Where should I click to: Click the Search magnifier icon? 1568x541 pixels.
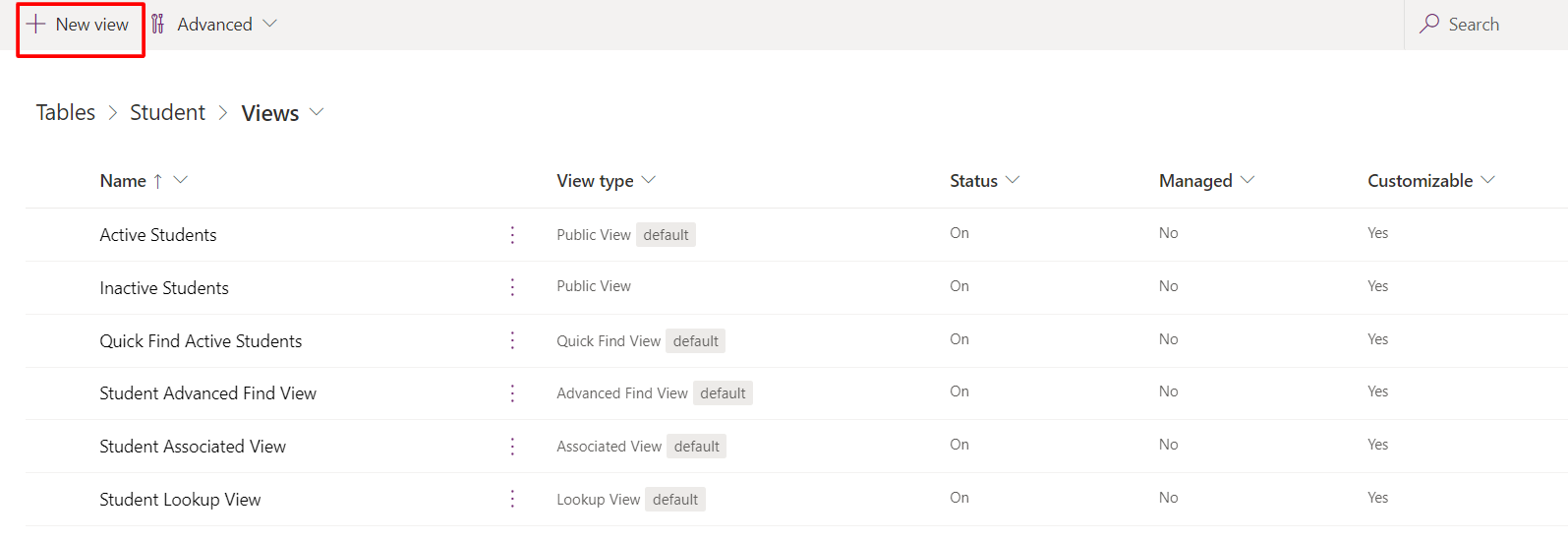[x=1429, y=25]
